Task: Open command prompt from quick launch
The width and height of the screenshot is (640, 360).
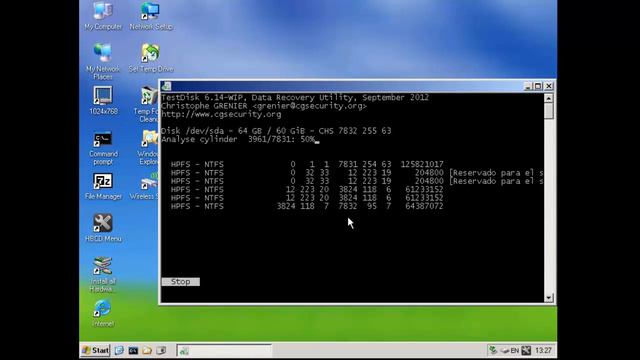Action: click(x=133, y=350)
